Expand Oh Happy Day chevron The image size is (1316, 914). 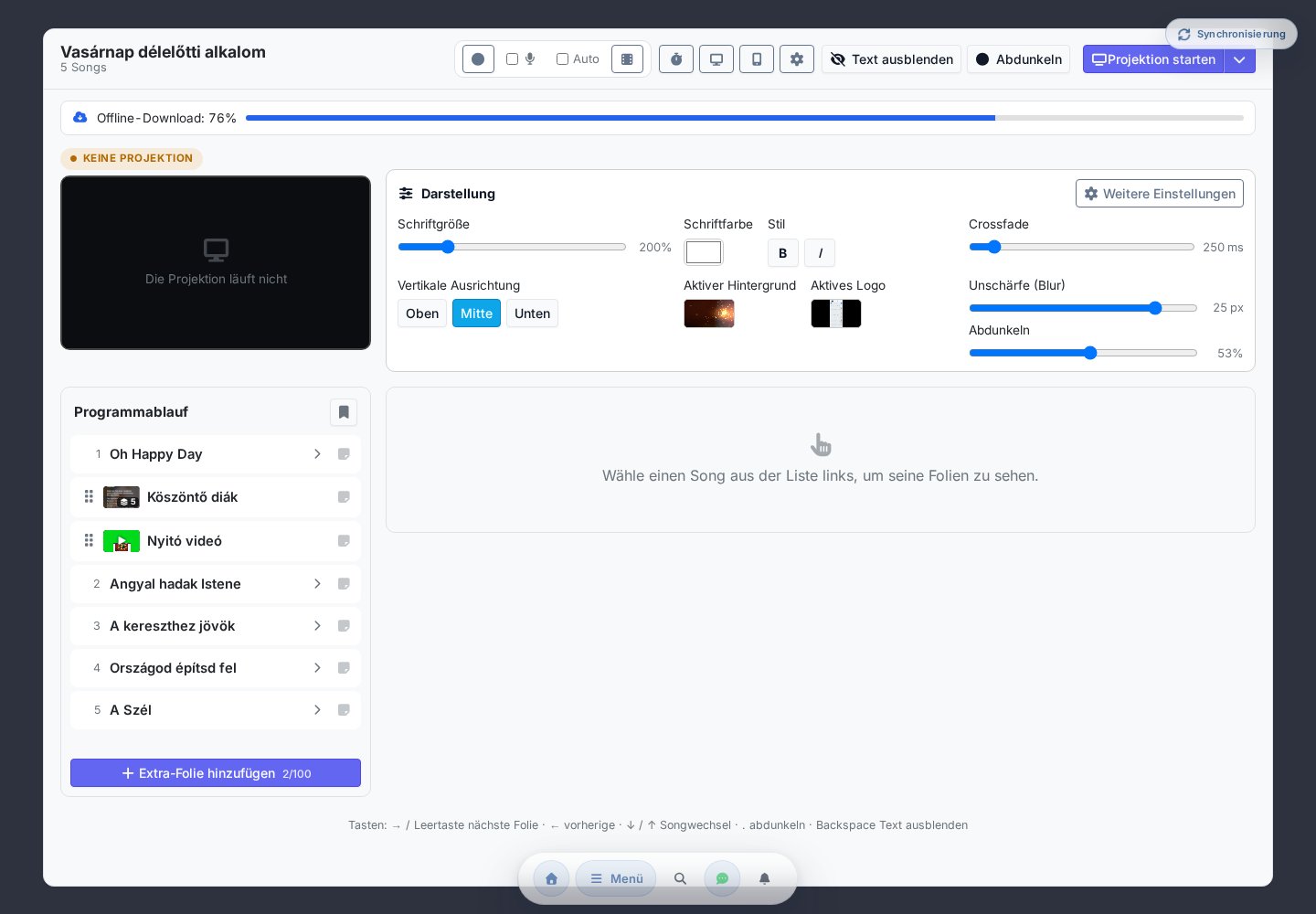(317, 454)
